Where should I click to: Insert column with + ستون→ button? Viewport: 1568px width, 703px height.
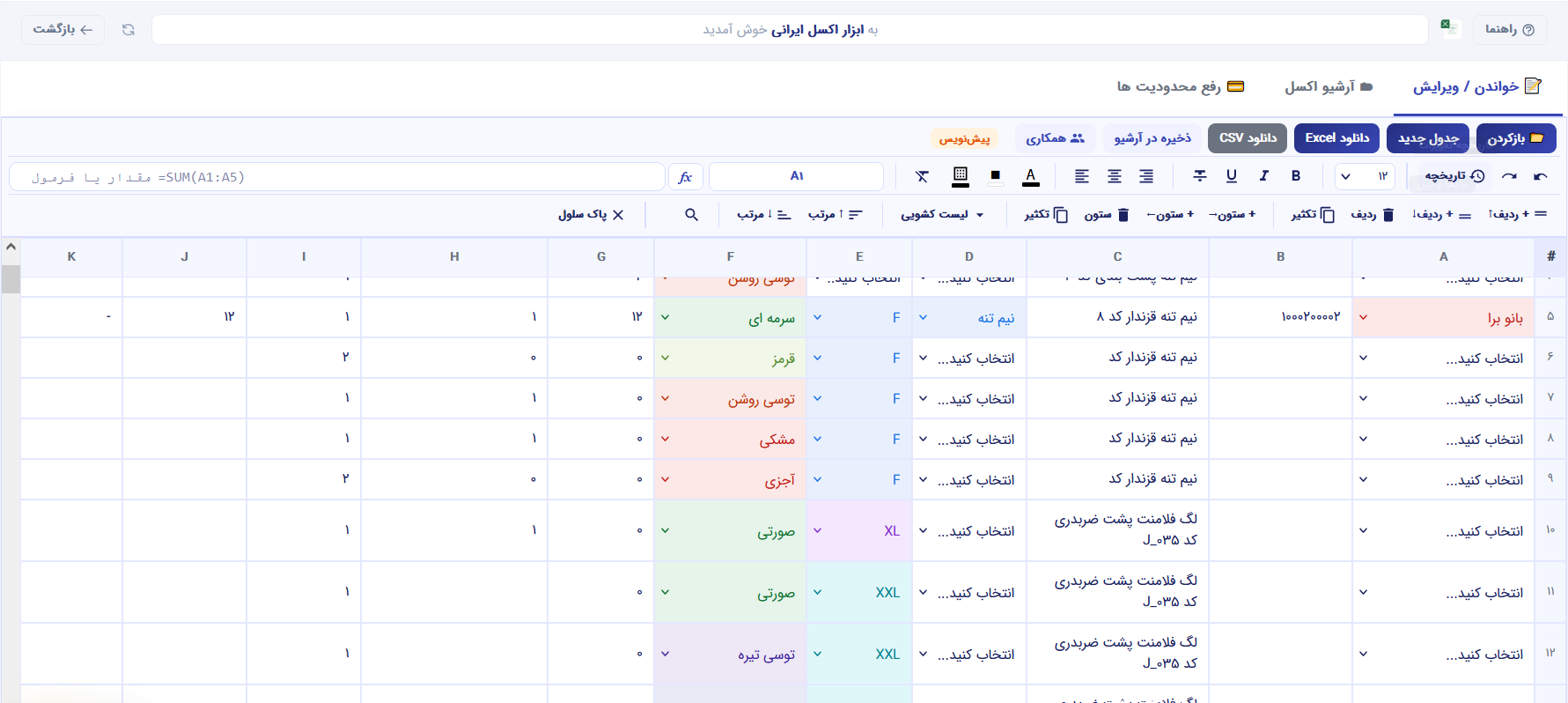[x=1233, y=214]
